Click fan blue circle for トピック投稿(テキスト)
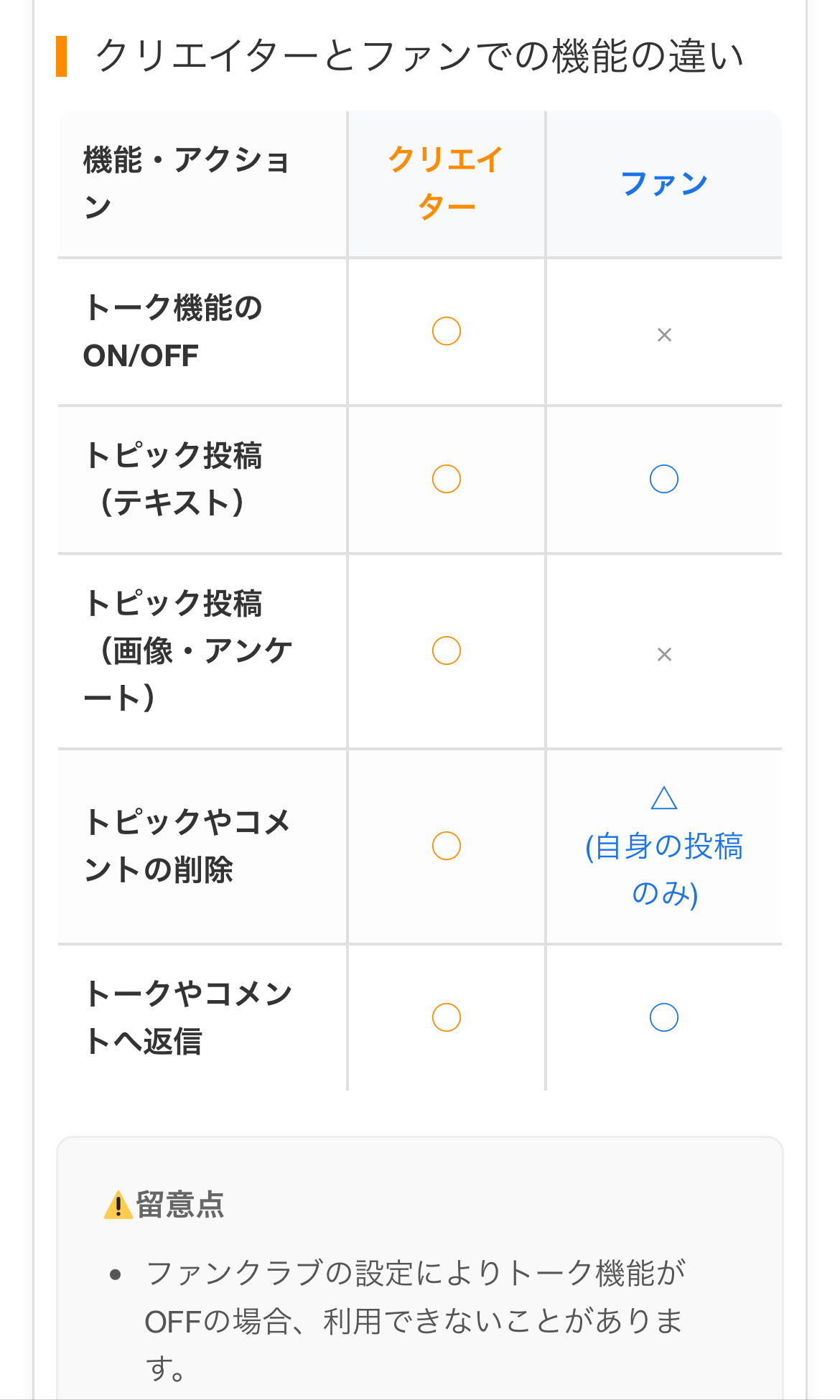Viewport: 840px width, 1400px height. (664, 479)
